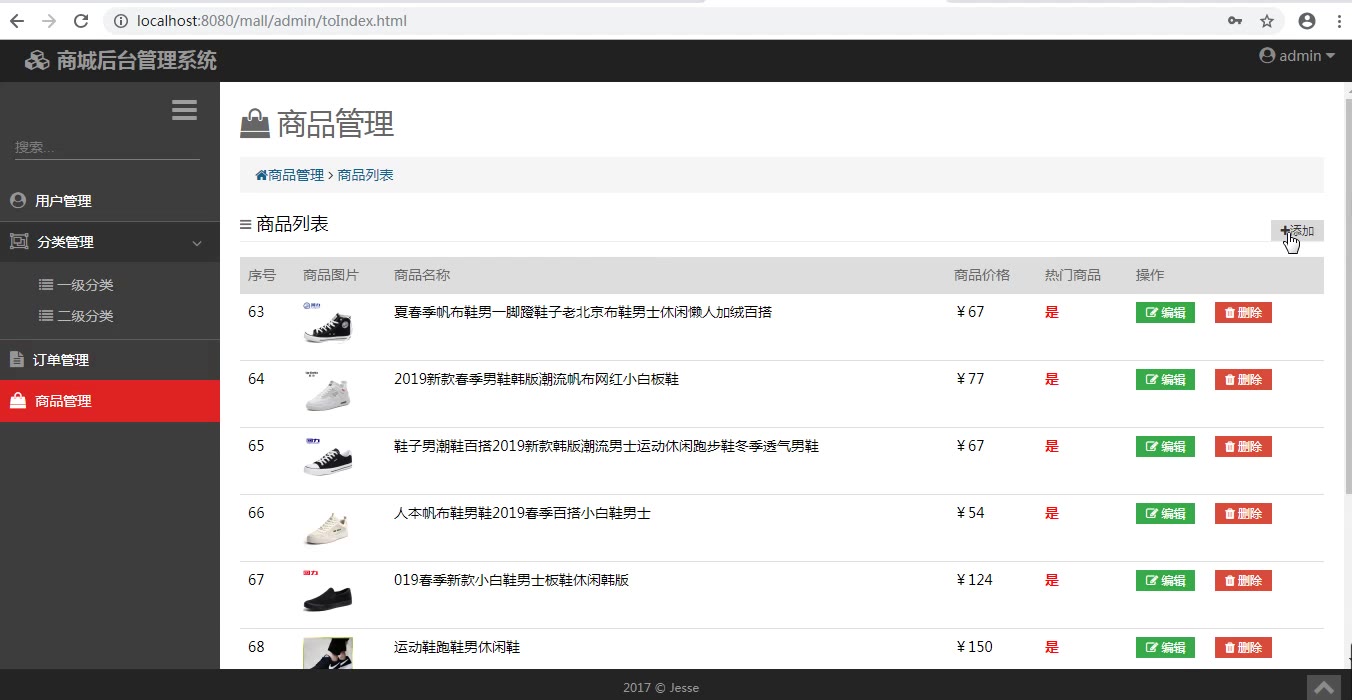1352x700 pixels.
Task: Open 用户管理 in the sidebar
Action: click(x=110, y=201)
